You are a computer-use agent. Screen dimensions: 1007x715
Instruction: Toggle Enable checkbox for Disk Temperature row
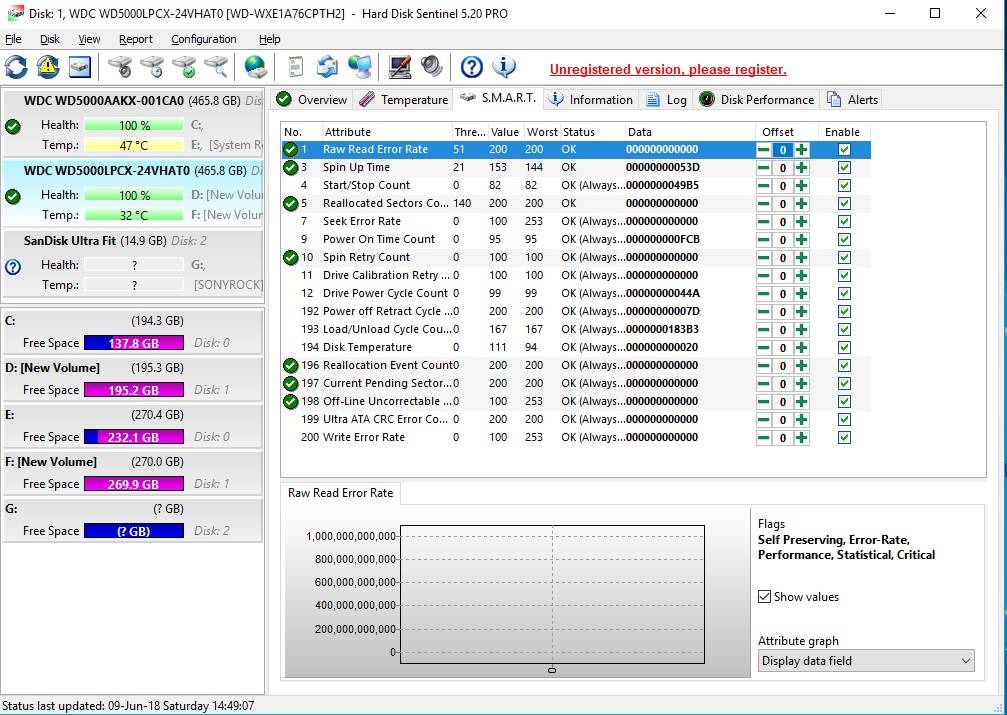click(x=844, y=348)
